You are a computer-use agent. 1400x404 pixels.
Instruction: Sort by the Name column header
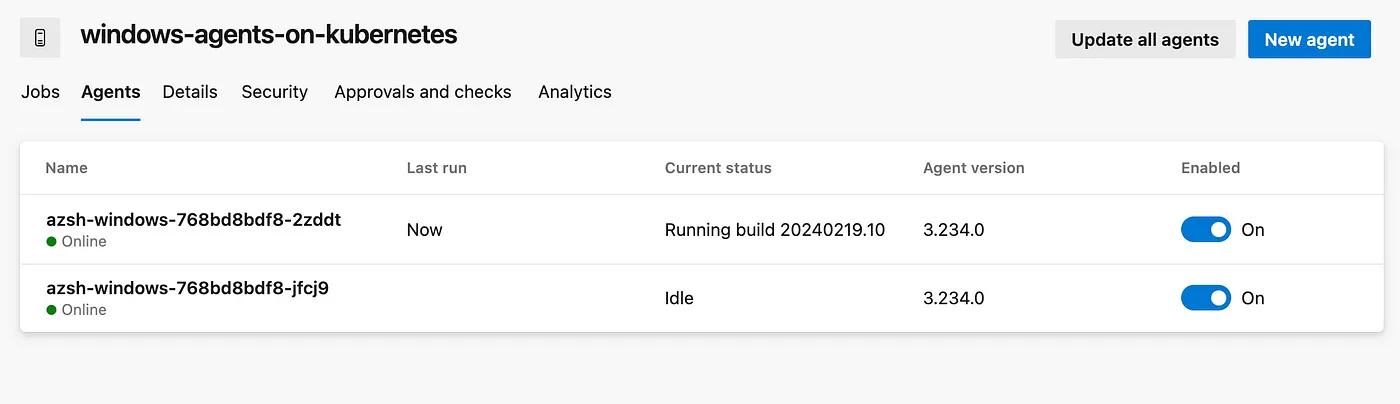pyautogui.click(x=67, y=168)
